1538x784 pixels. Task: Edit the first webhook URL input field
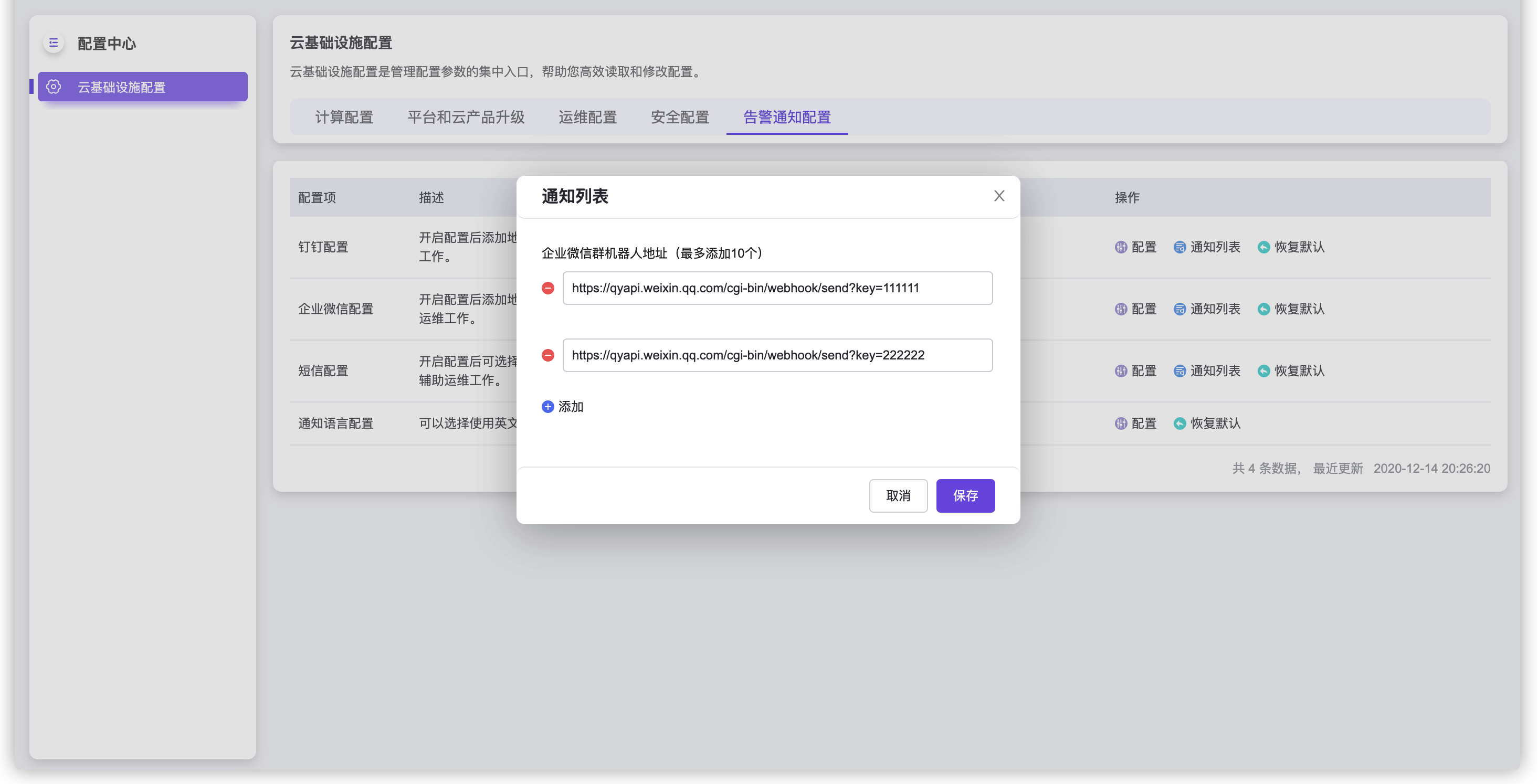pyautogui.click(x=777, y=289)
